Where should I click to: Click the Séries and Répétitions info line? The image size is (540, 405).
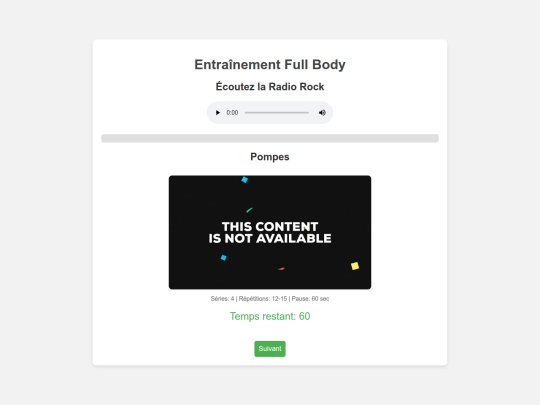270,299
